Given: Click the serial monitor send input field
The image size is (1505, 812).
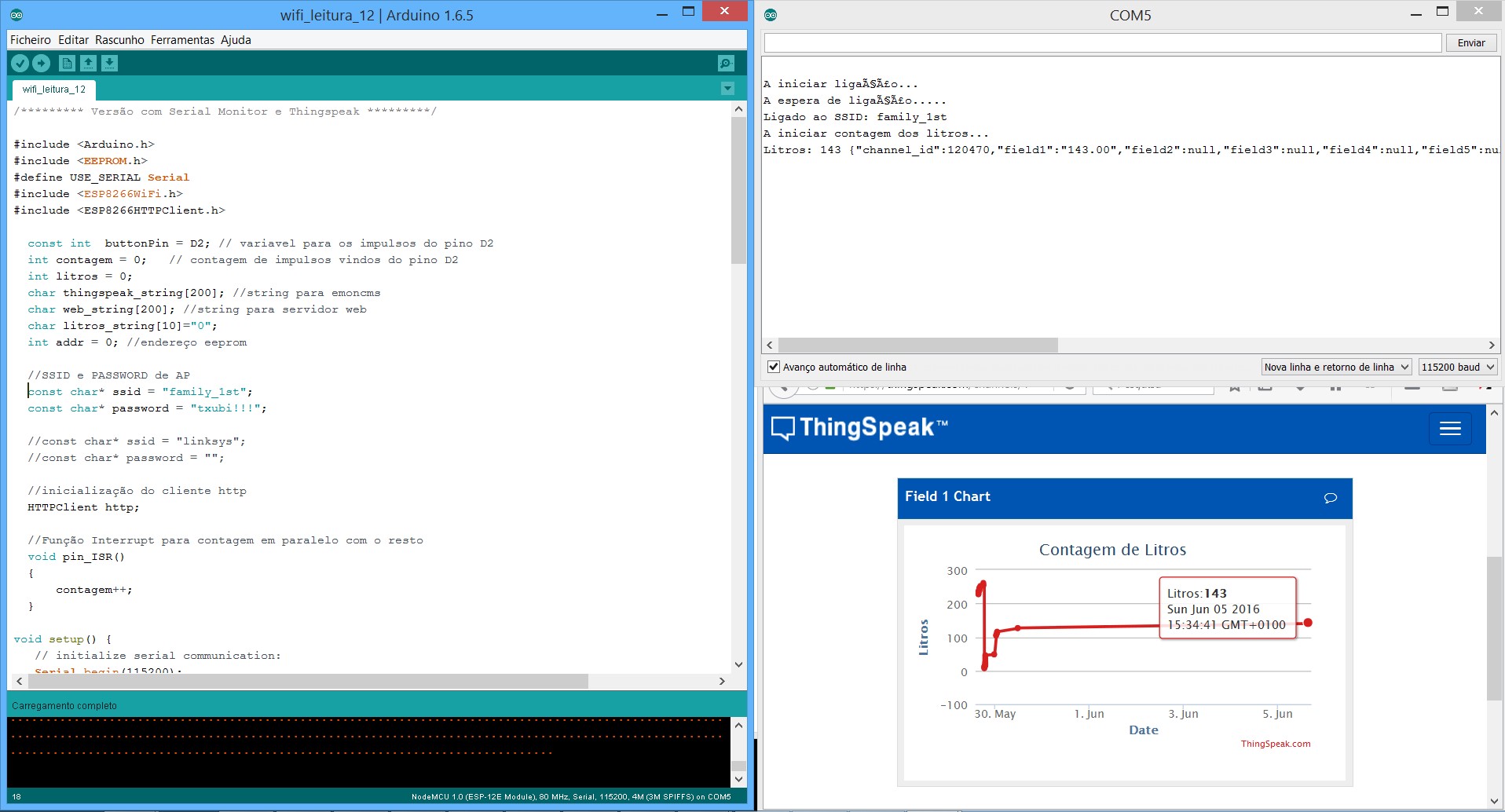Looking at the screenshot, I should coord(1103,42).
